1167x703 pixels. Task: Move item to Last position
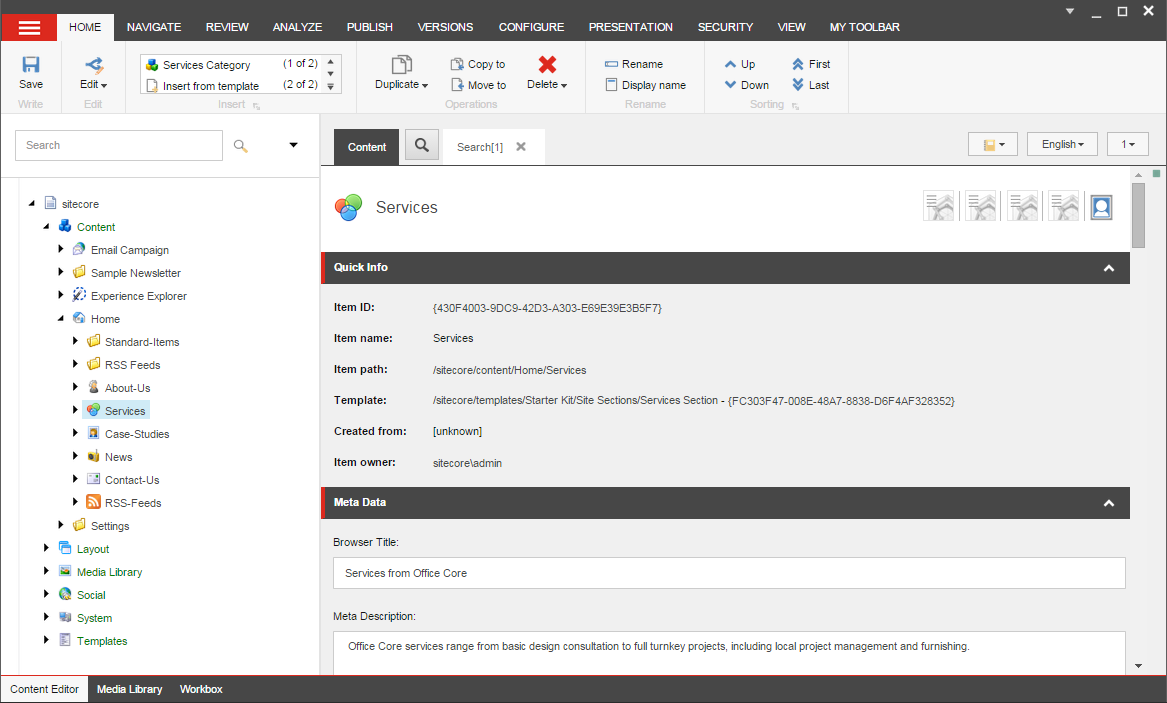(x=810, y=85)
